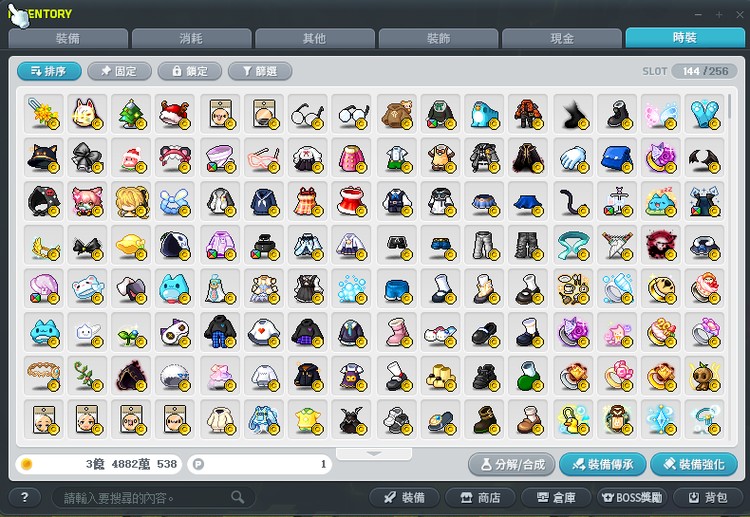Click the 分解/合成 button

click(511, 464)
